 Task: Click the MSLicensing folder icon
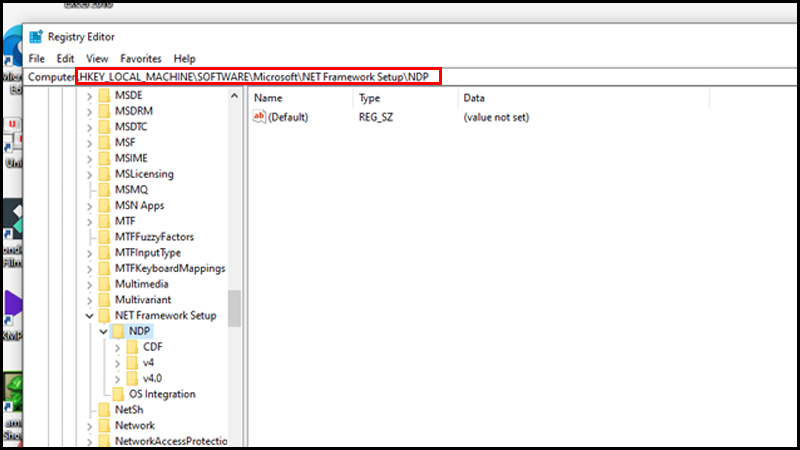(104, 174)
